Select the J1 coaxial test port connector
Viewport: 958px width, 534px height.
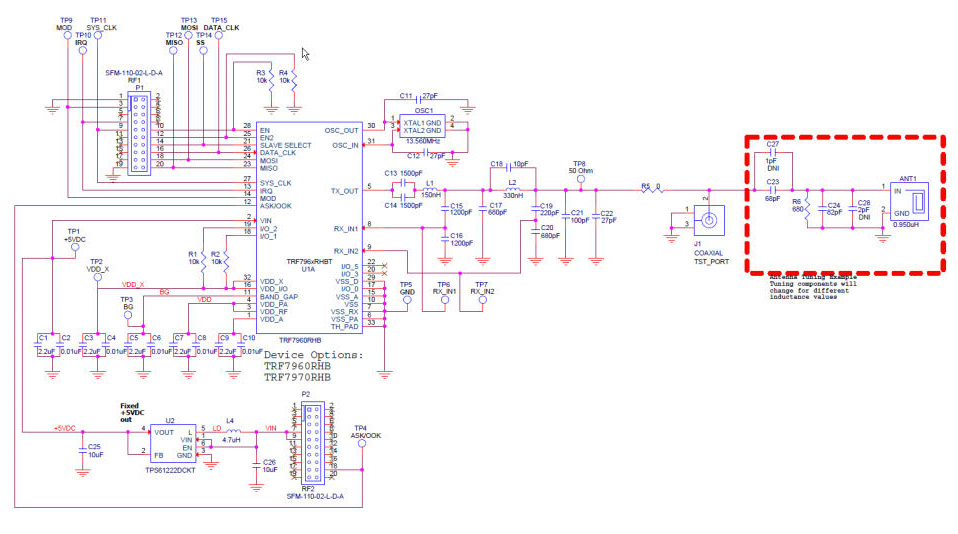pos(708,215)
